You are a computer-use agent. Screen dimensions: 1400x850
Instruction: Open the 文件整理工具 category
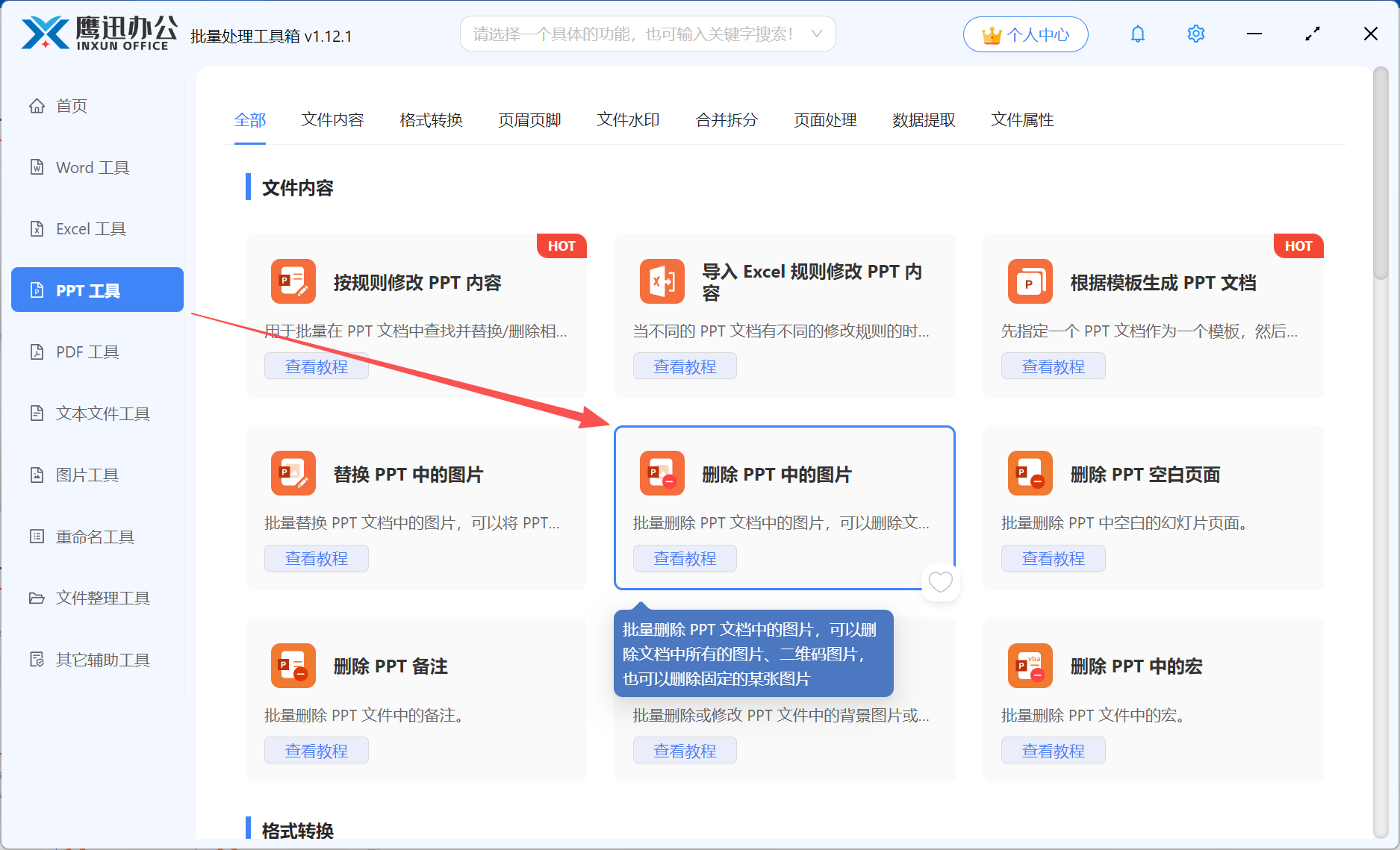click(101, 598)
